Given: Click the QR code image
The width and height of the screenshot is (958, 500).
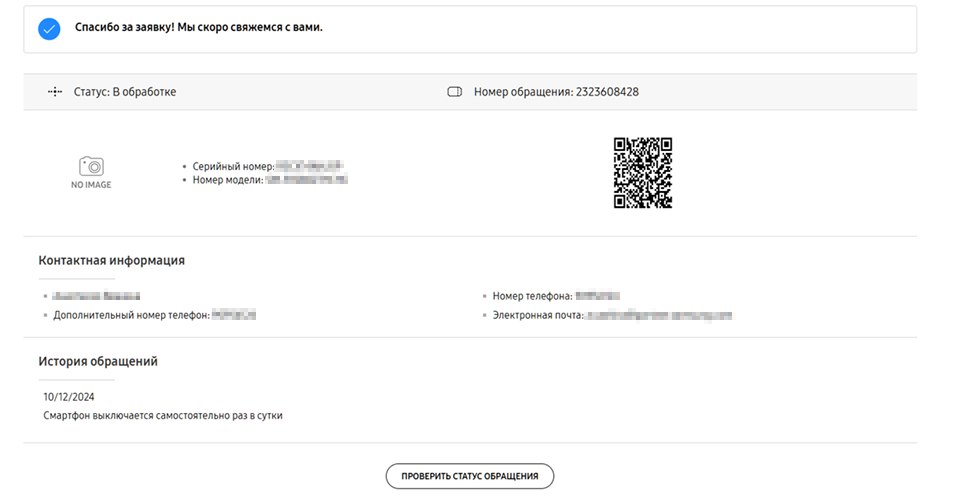Looking at the screenshot, I should pos(643,173).
